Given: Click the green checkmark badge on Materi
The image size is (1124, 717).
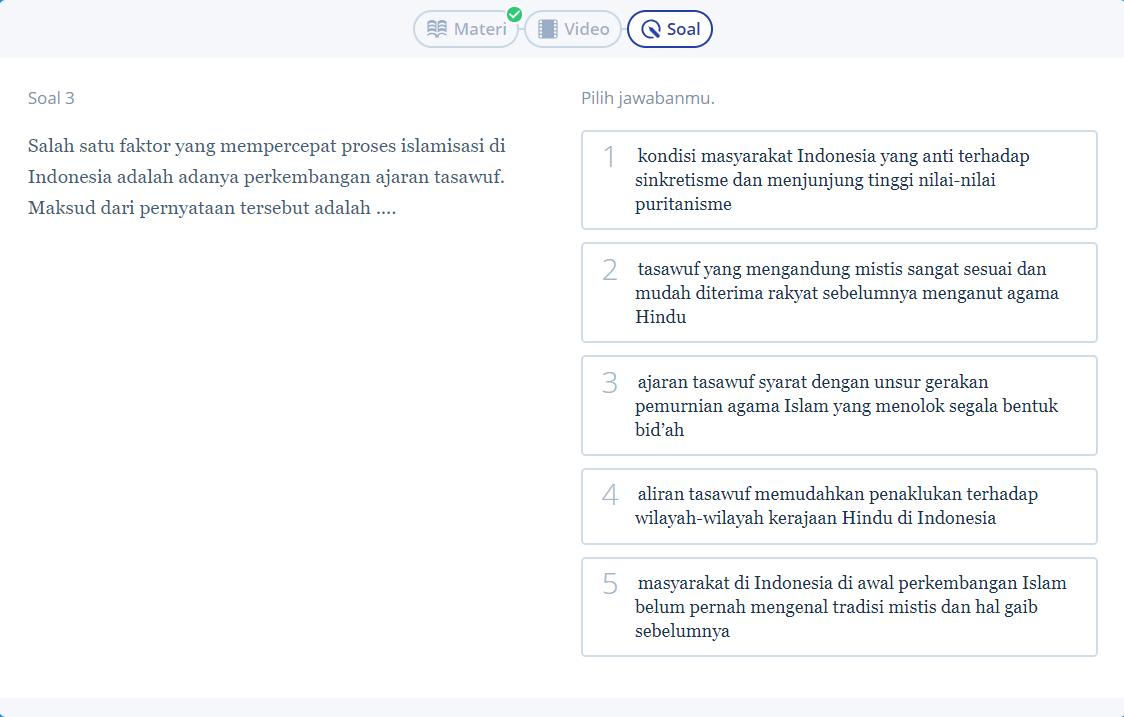Looking at the screenshot, I should point(514,14).
